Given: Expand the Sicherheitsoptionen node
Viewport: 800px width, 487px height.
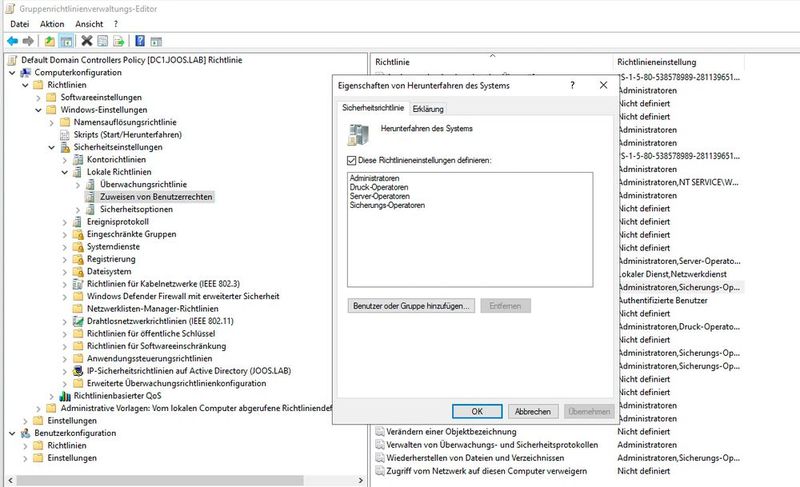Looking at the screenshot, I should 78,210.
